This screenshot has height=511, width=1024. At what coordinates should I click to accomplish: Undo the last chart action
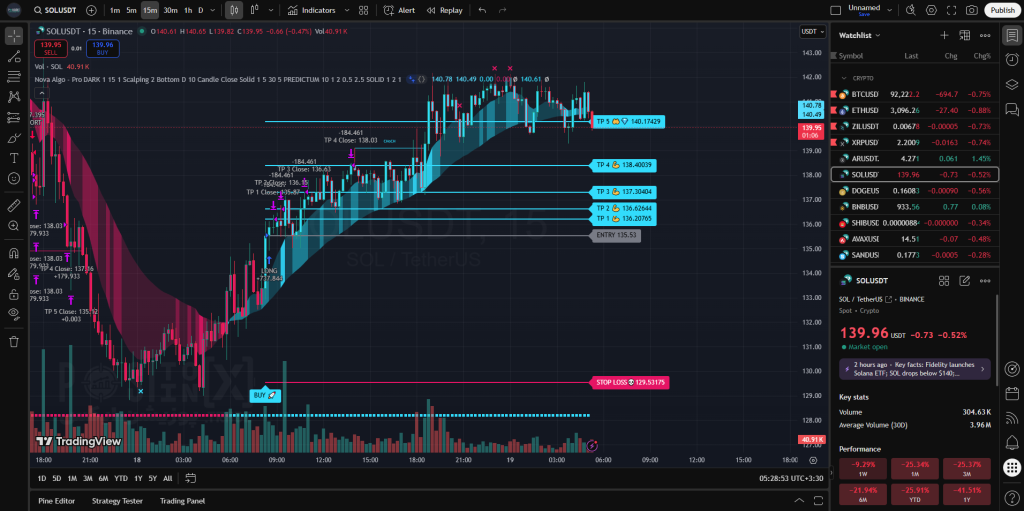click(x=482, y=10)
